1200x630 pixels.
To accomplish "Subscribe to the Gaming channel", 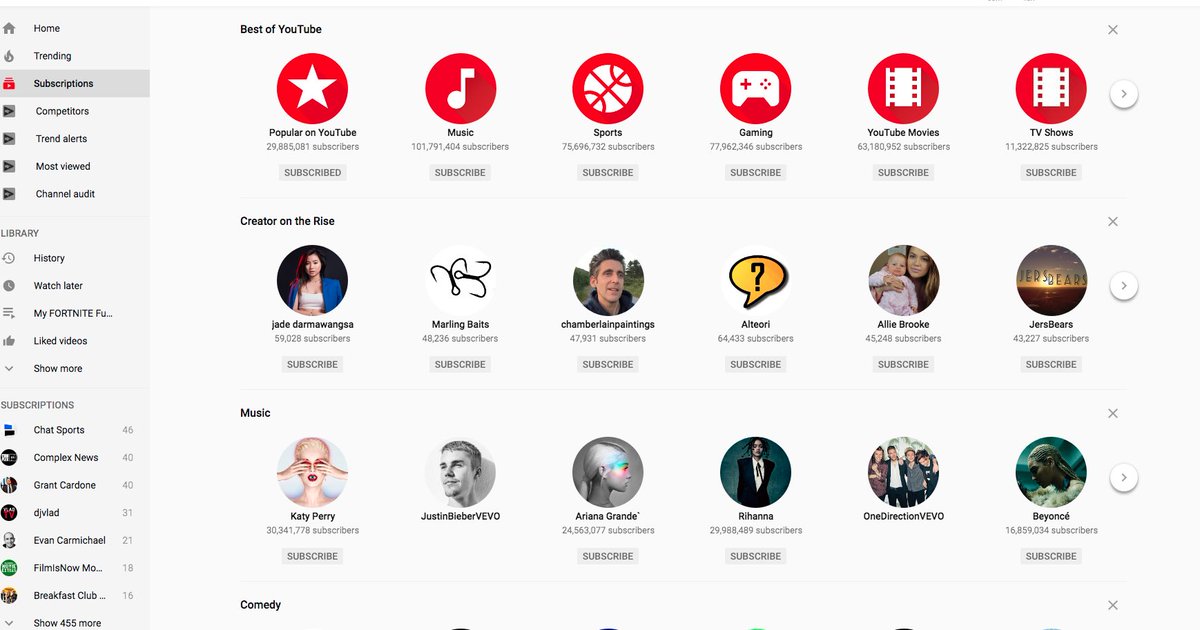I will pyautogui.click(x=756, y=173).
